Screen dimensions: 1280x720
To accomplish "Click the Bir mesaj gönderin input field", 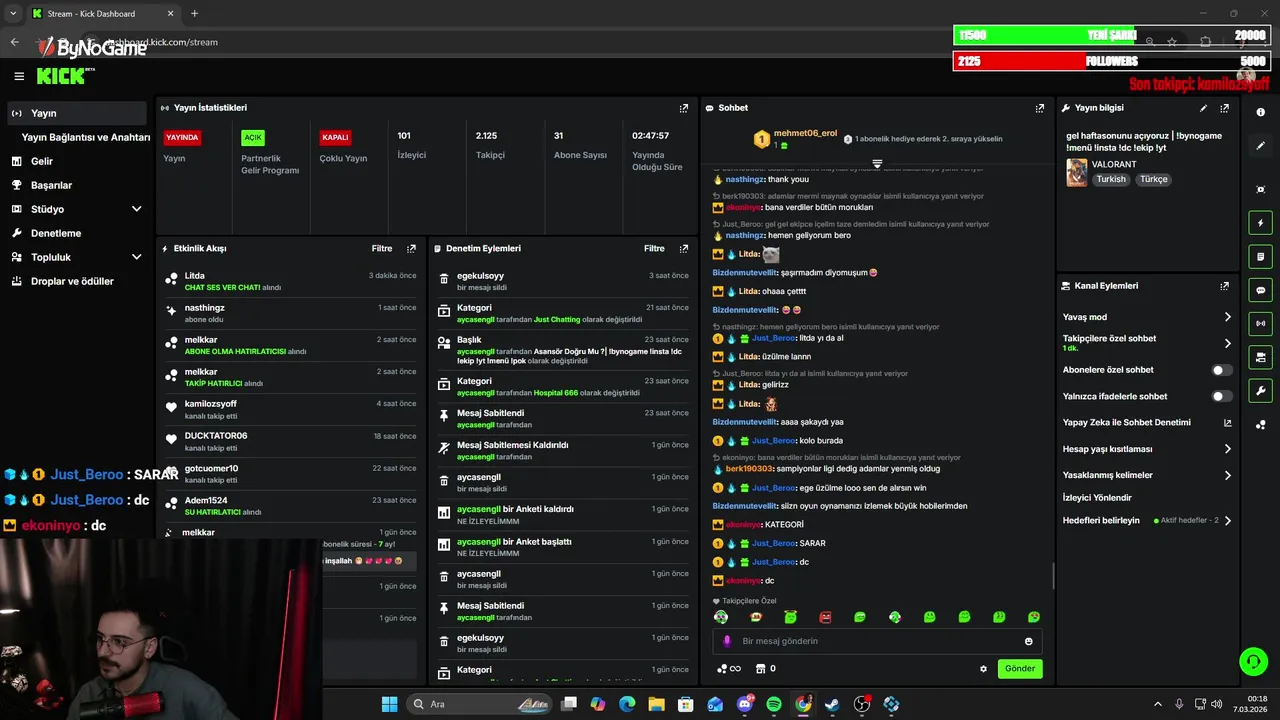I will [877, 641].
